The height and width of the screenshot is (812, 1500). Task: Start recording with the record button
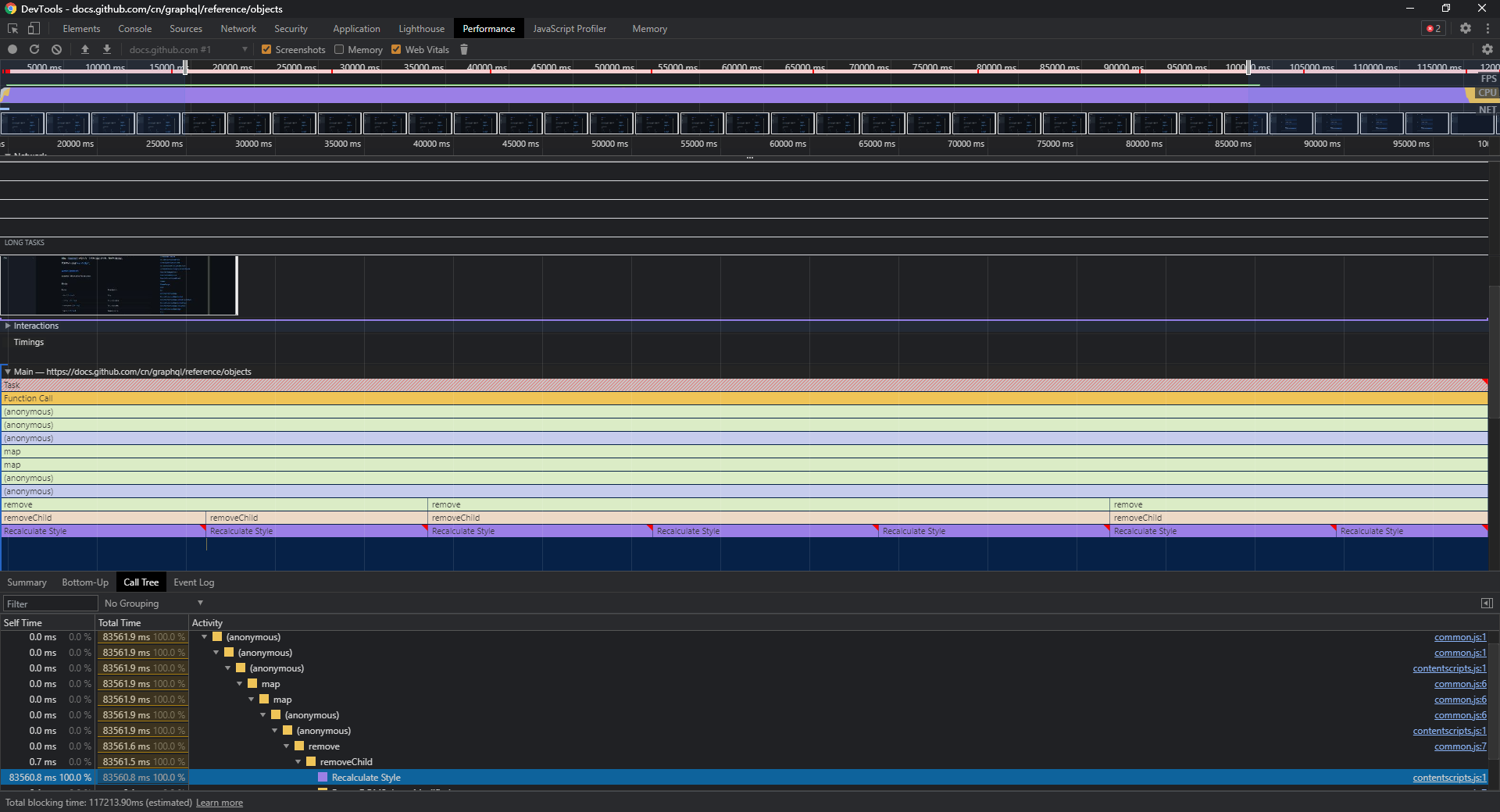point(12,49)
